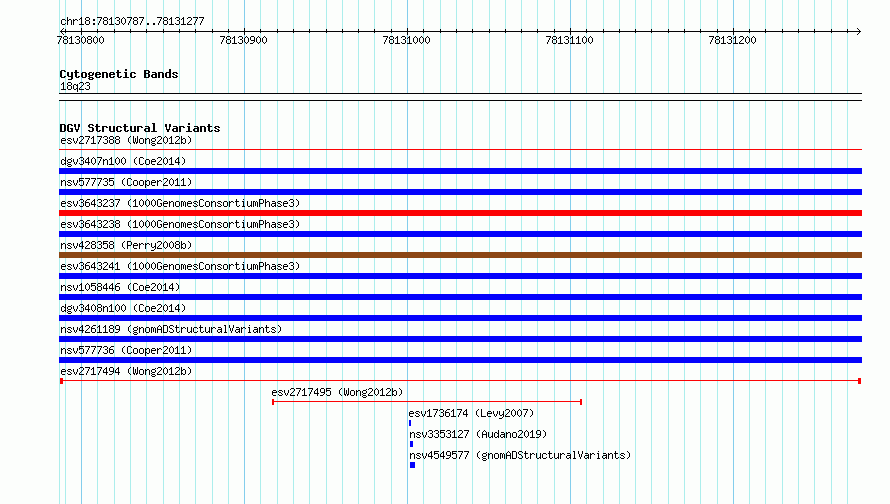Open variant nsv428358 (Perry2008b) label
Viewport: 890px width, 504px height.
[x=126, y=245]
